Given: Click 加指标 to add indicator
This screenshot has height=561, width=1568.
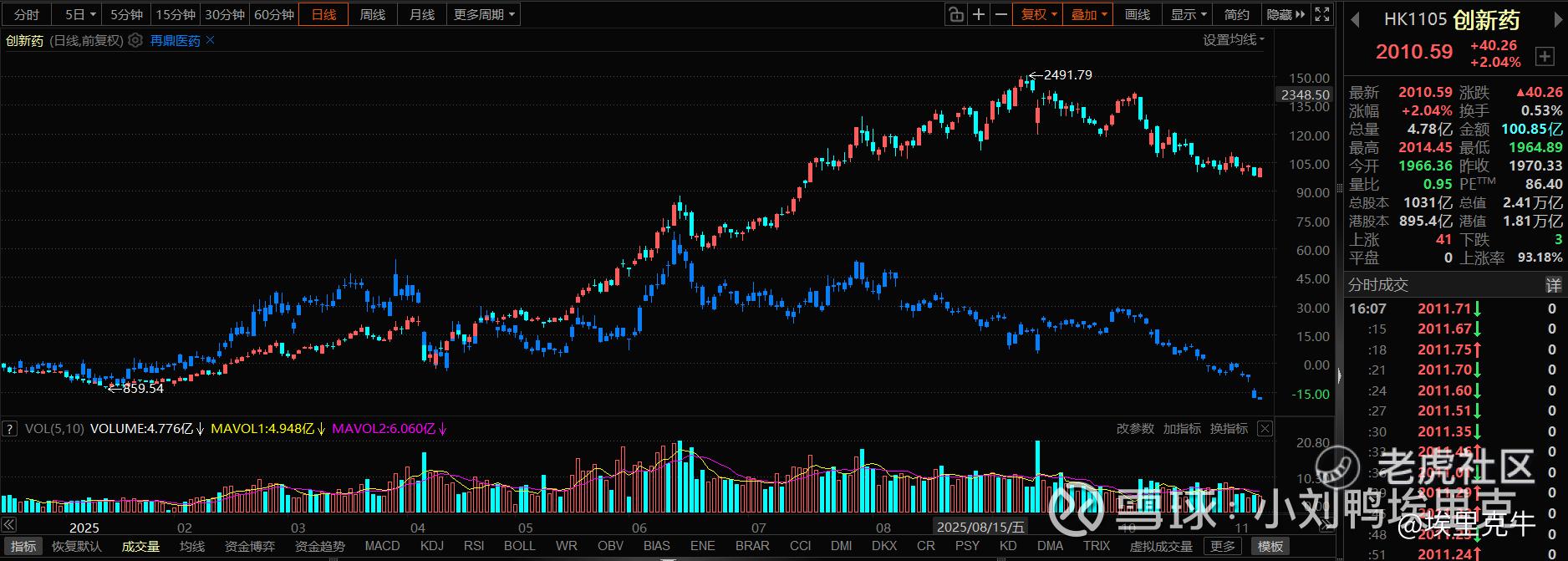Looking at the screenshot, I should pyautogui.click(x=1182, y=429).
